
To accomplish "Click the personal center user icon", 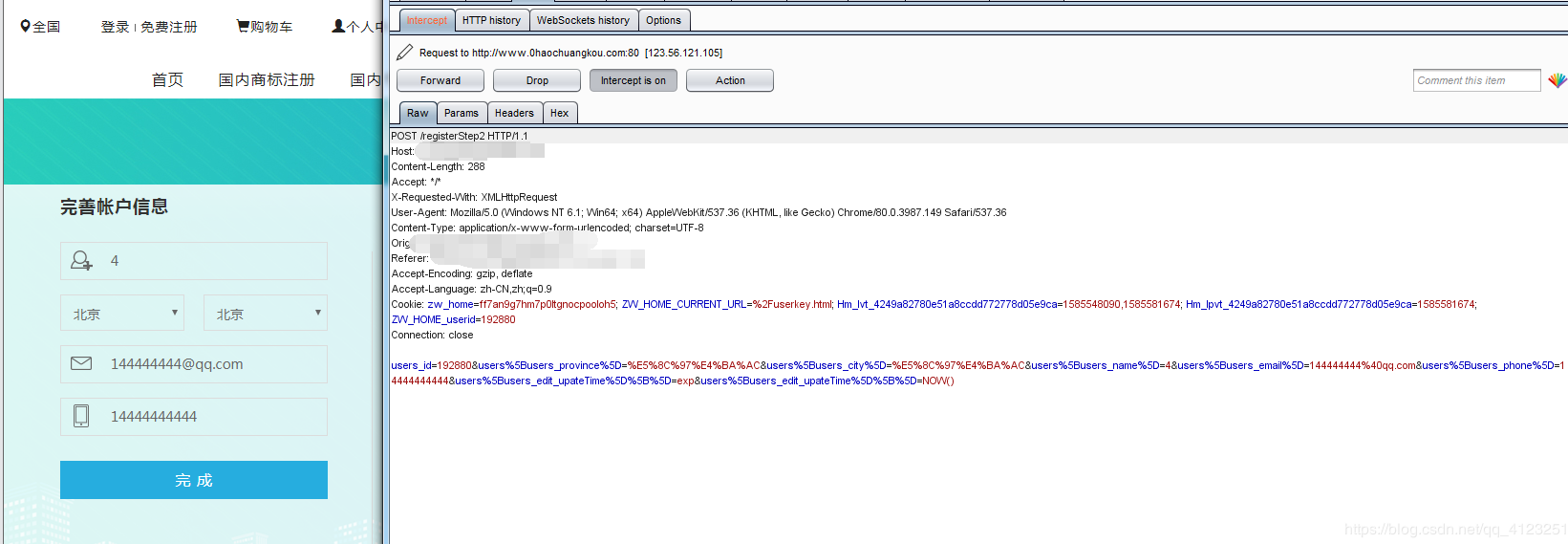I will [x=338, y=26].
